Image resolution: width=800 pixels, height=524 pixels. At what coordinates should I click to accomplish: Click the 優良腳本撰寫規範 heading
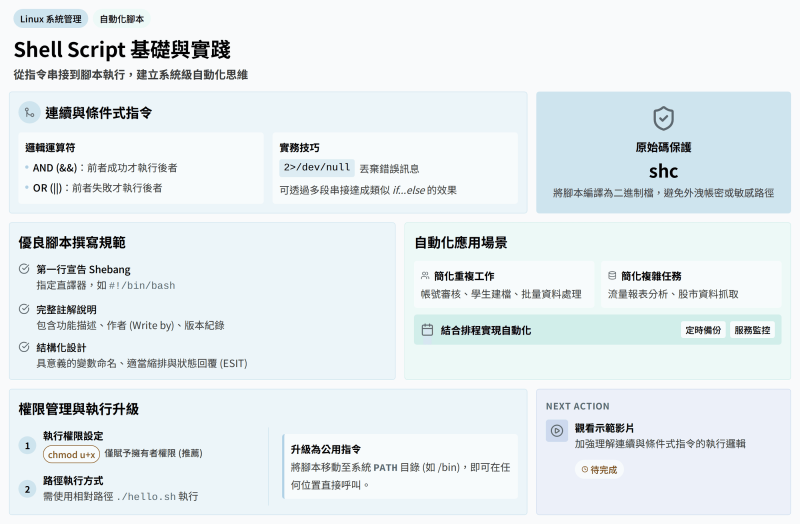(72, 242)
